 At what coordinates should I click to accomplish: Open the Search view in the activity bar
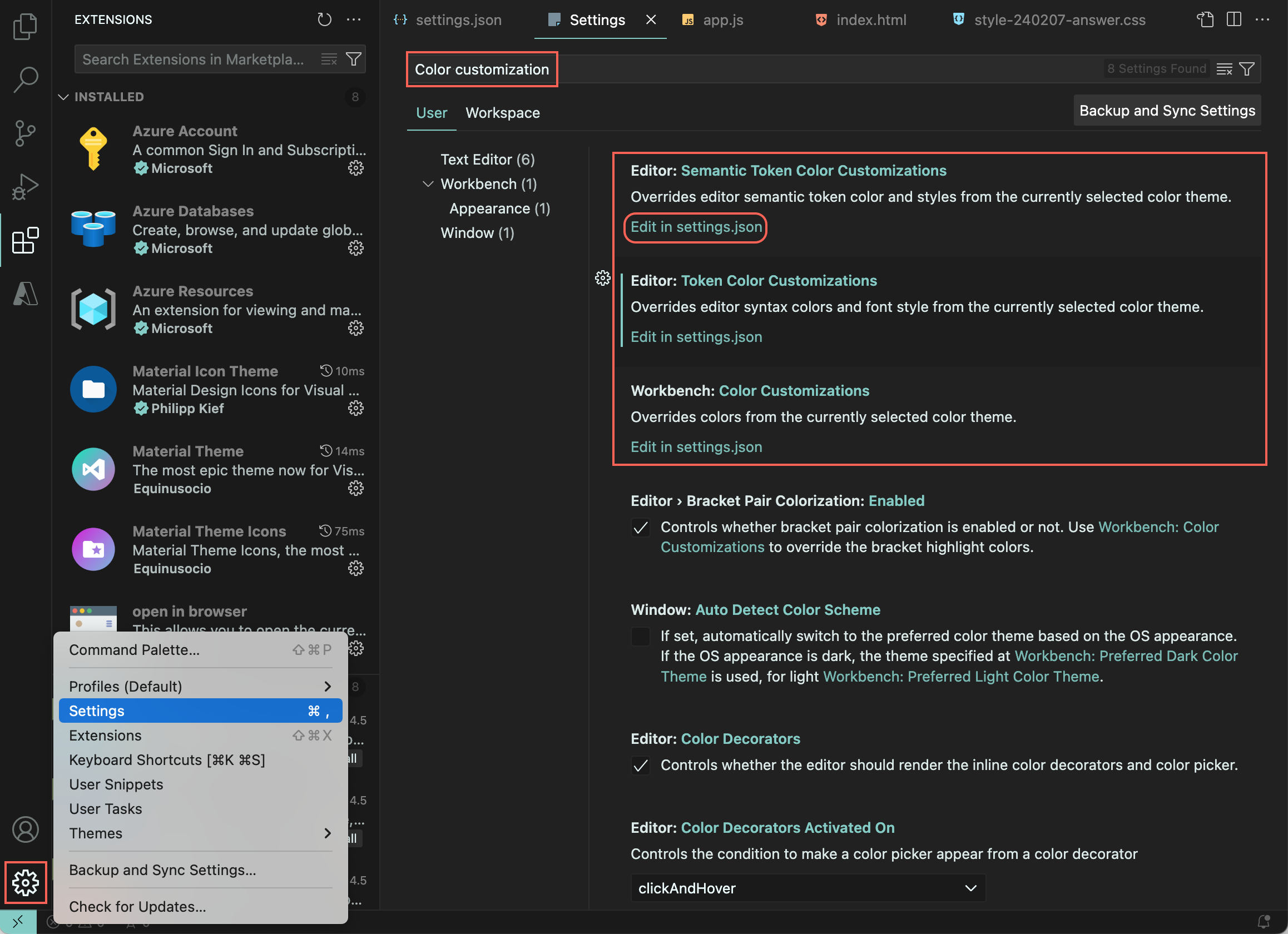[25, 79]
